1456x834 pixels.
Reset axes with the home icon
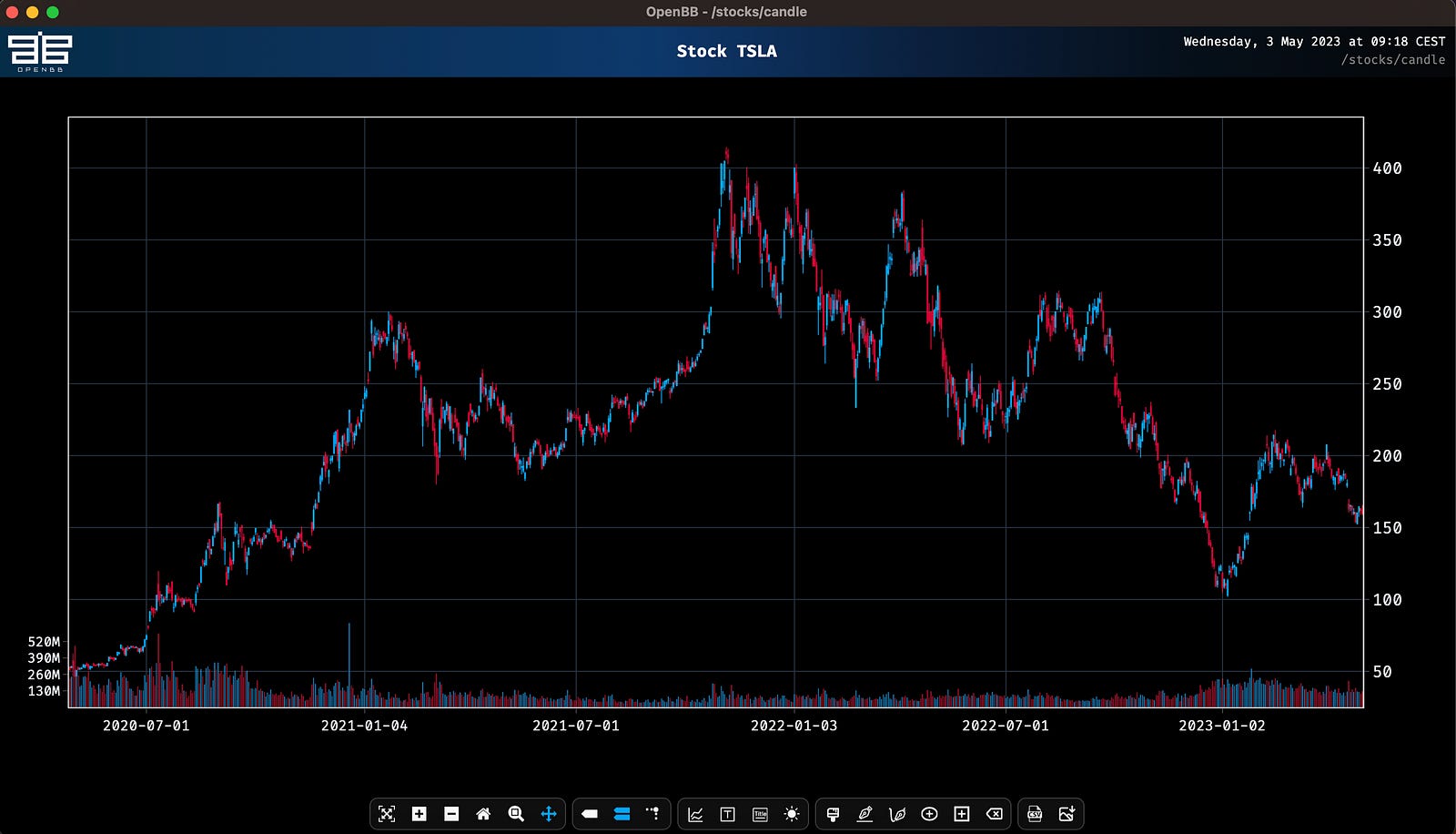(483, 814)
